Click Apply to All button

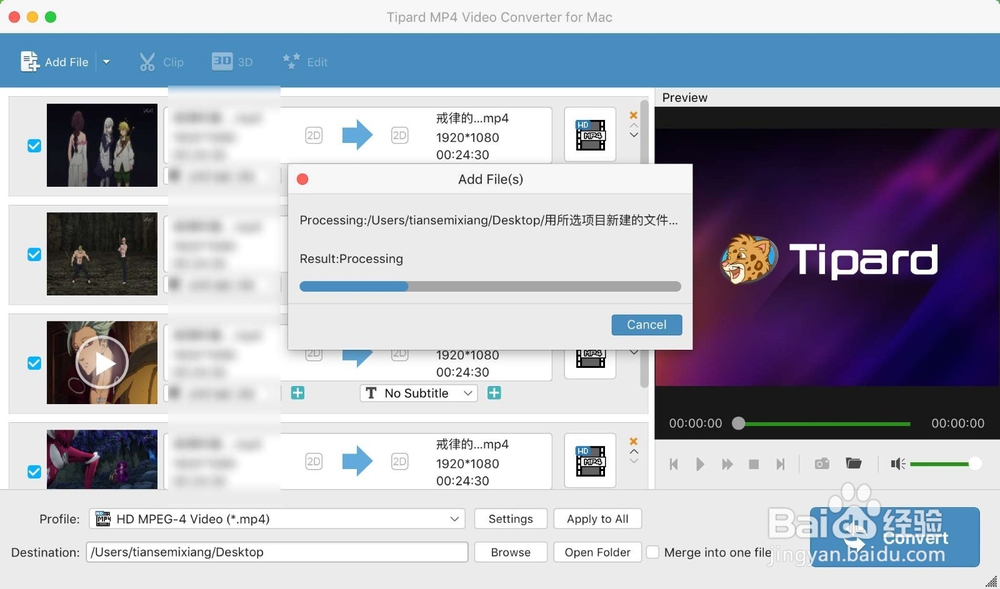pos(597,518)
